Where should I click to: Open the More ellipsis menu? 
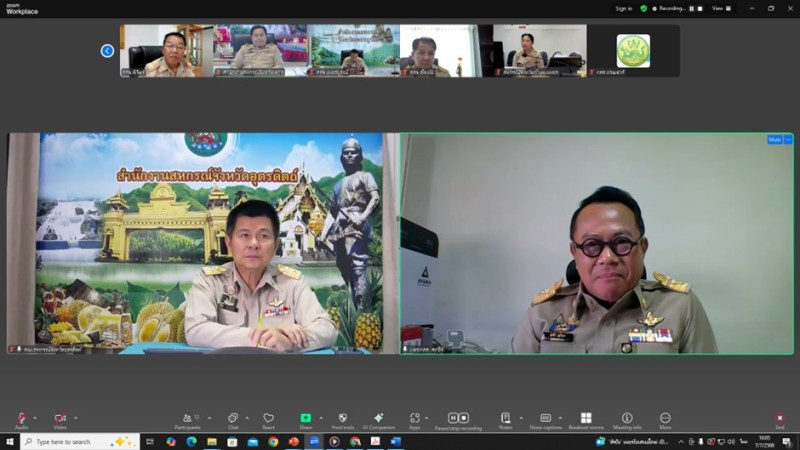click(665, 420)
